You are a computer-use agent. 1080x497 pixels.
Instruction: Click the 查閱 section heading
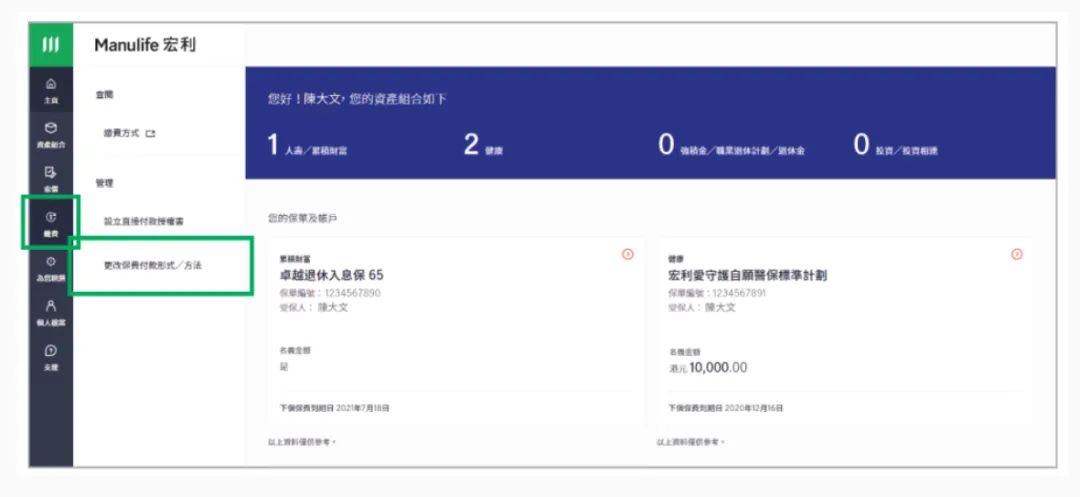point(104,95)
